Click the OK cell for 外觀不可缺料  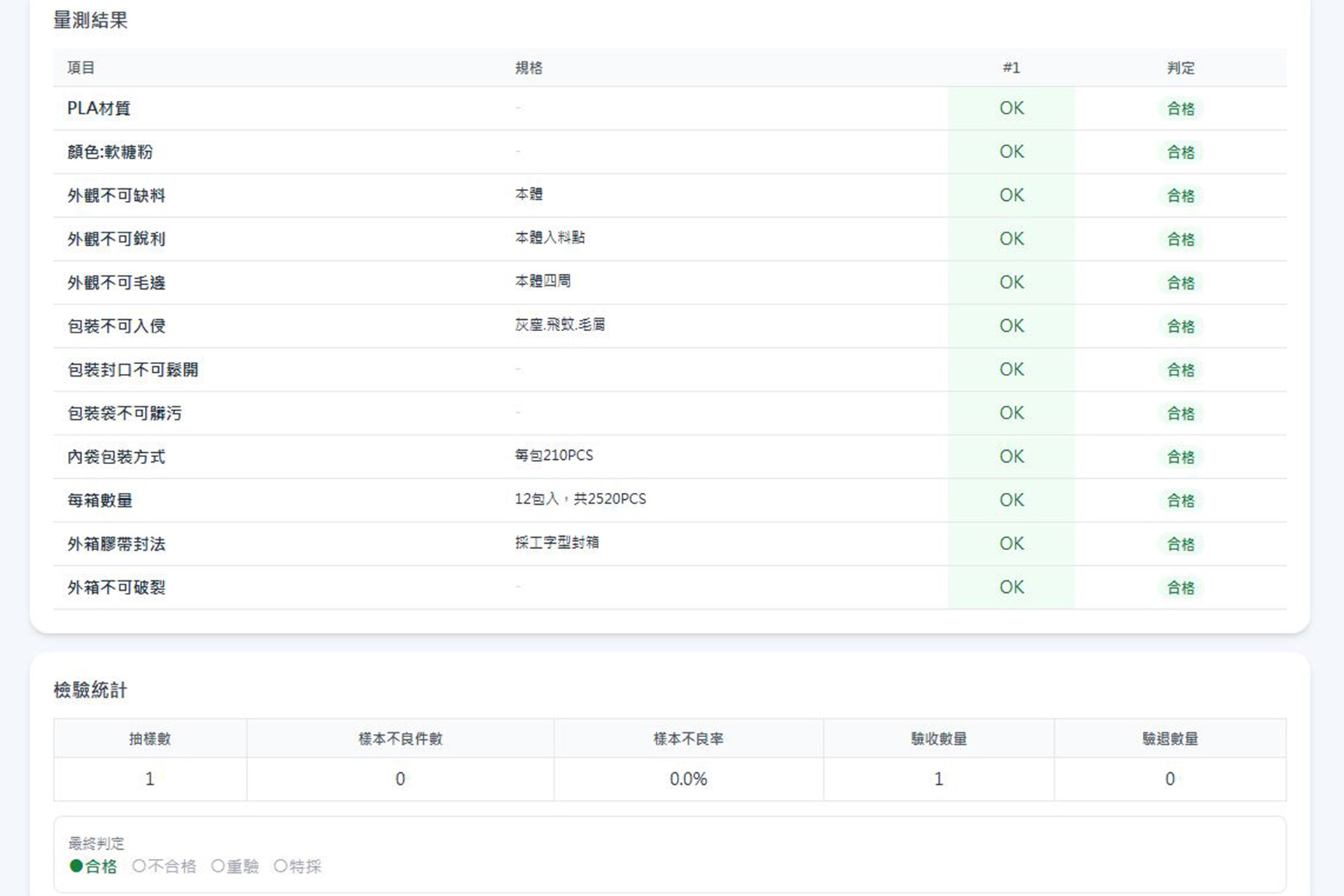[x=1011, y=195]
